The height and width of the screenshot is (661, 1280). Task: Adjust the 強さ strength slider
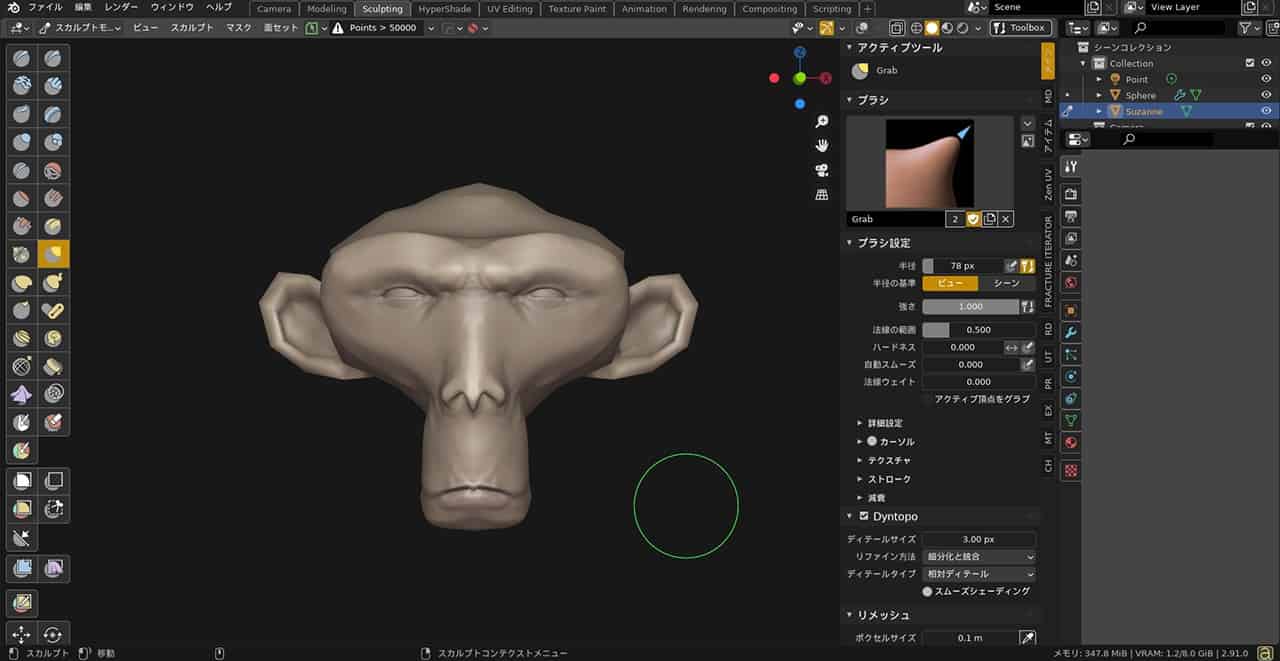pyautogui.click(x=969, y=307)
